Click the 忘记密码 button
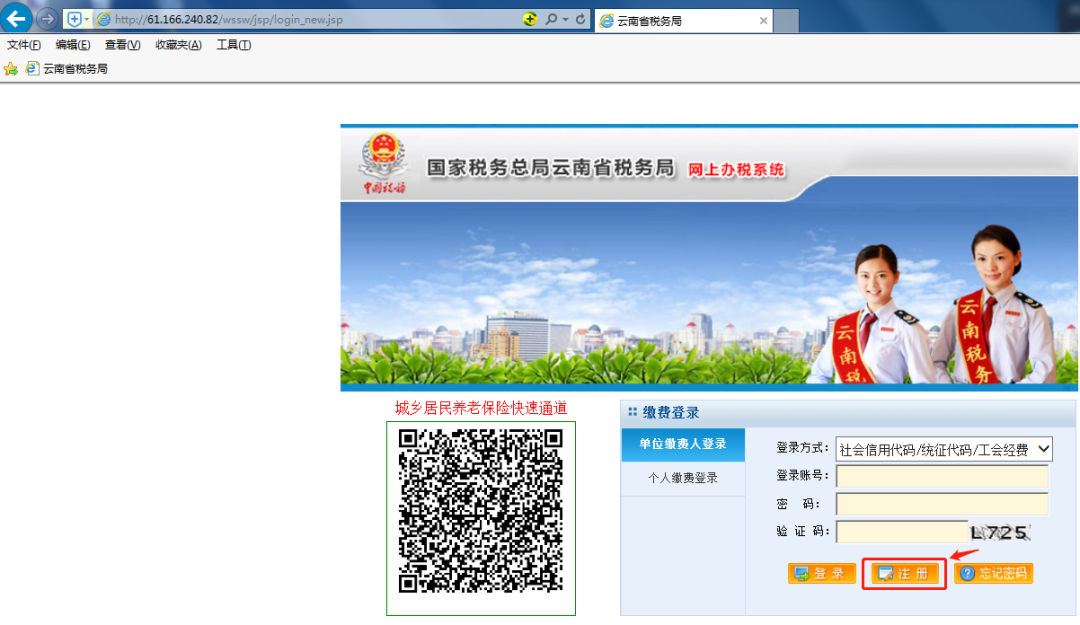Viewport: 1080px width, 625px height. [994, 573]
